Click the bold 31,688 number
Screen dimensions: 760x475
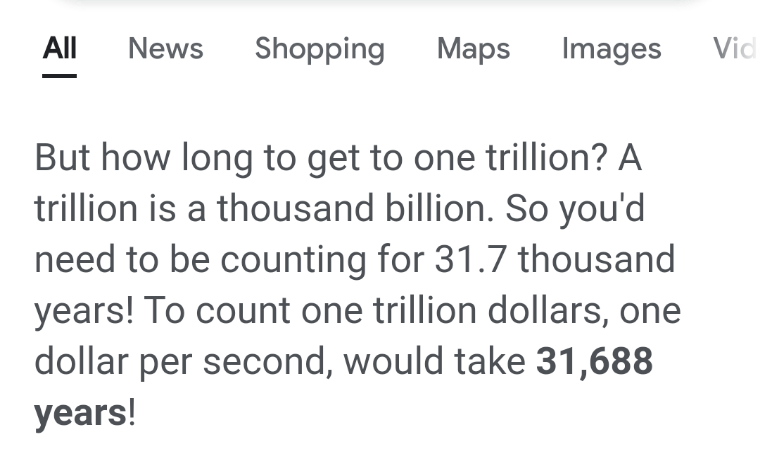click(594, 361)
